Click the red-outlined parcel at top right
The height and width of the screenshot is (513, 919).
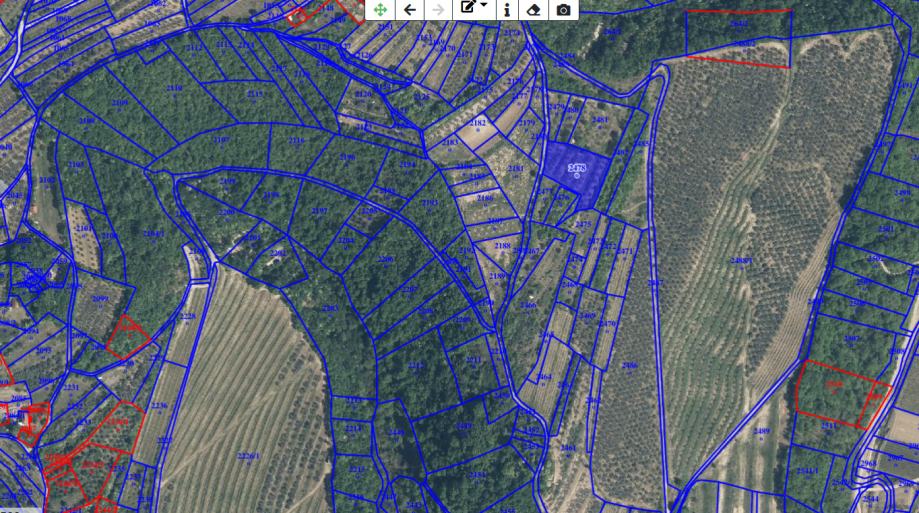(x=738, y=36)
